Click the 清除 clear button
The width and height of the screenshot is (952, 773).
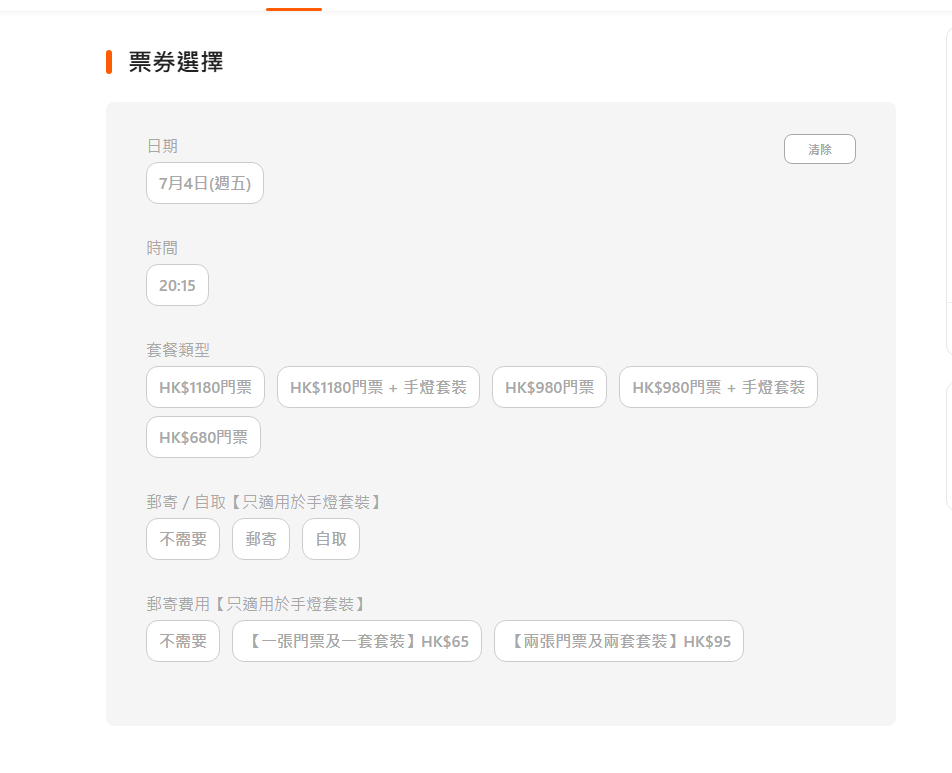(x=820, y=149)
